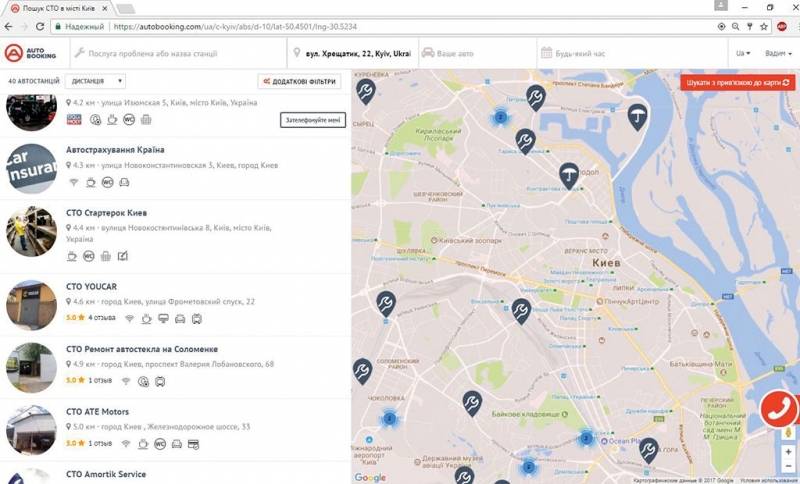
Task: Open the Вадим user account menu
Action: (777, 53)
